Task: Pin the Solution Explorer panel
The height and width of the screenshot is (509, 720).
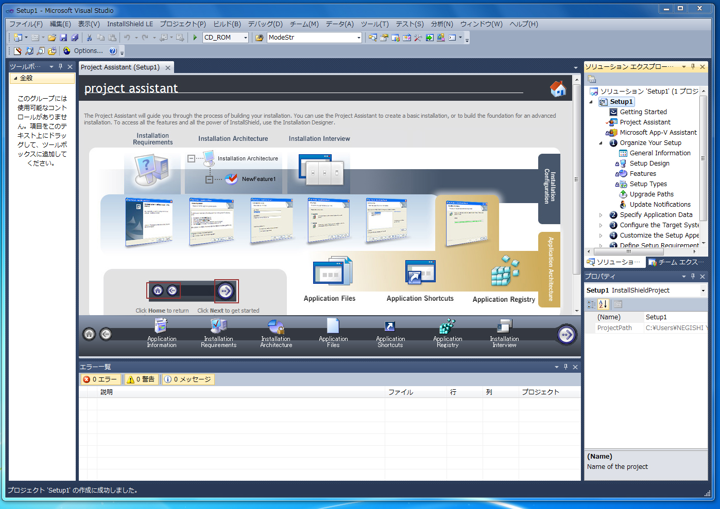Action: (692, 67)
